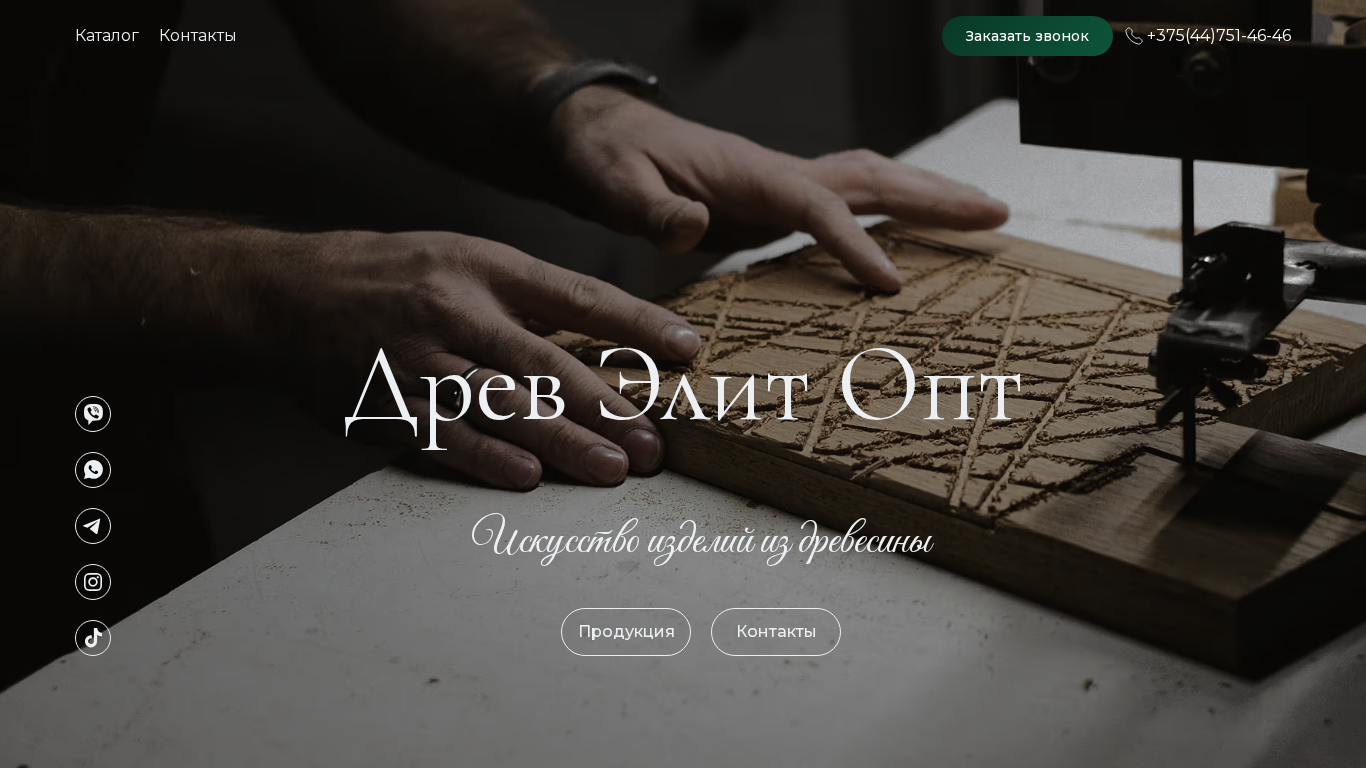Viewport: 1366px width, 768px height.
Task: Open the Telegram channel icon
Action: [93, 526]
